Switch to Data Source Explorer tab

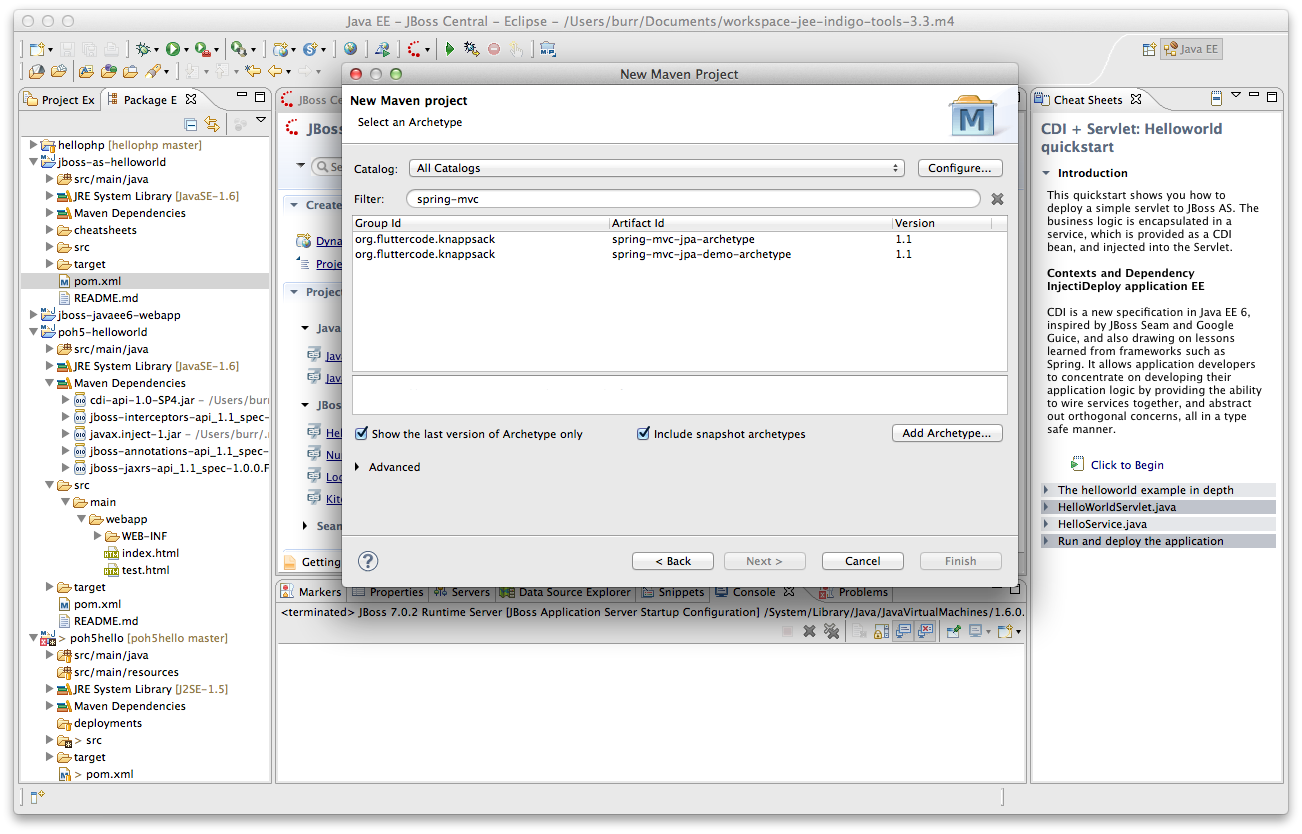pos(566,592)
